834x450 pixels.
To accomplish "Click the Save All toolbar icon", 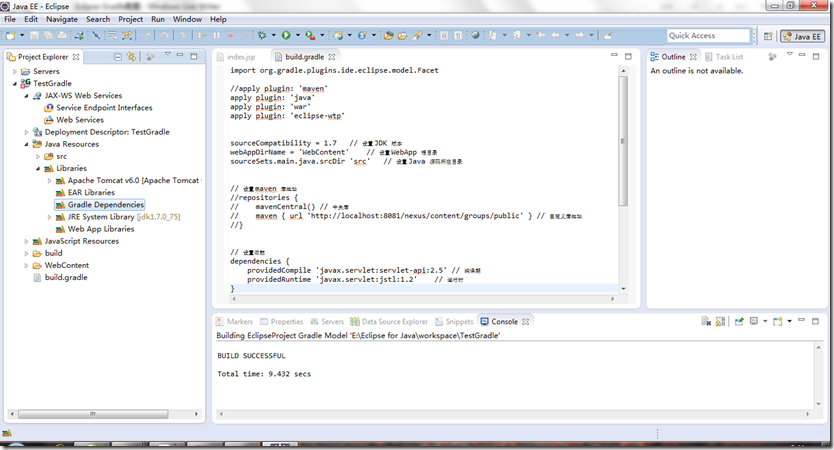I will pyautogui.click(x=48, y=36).
